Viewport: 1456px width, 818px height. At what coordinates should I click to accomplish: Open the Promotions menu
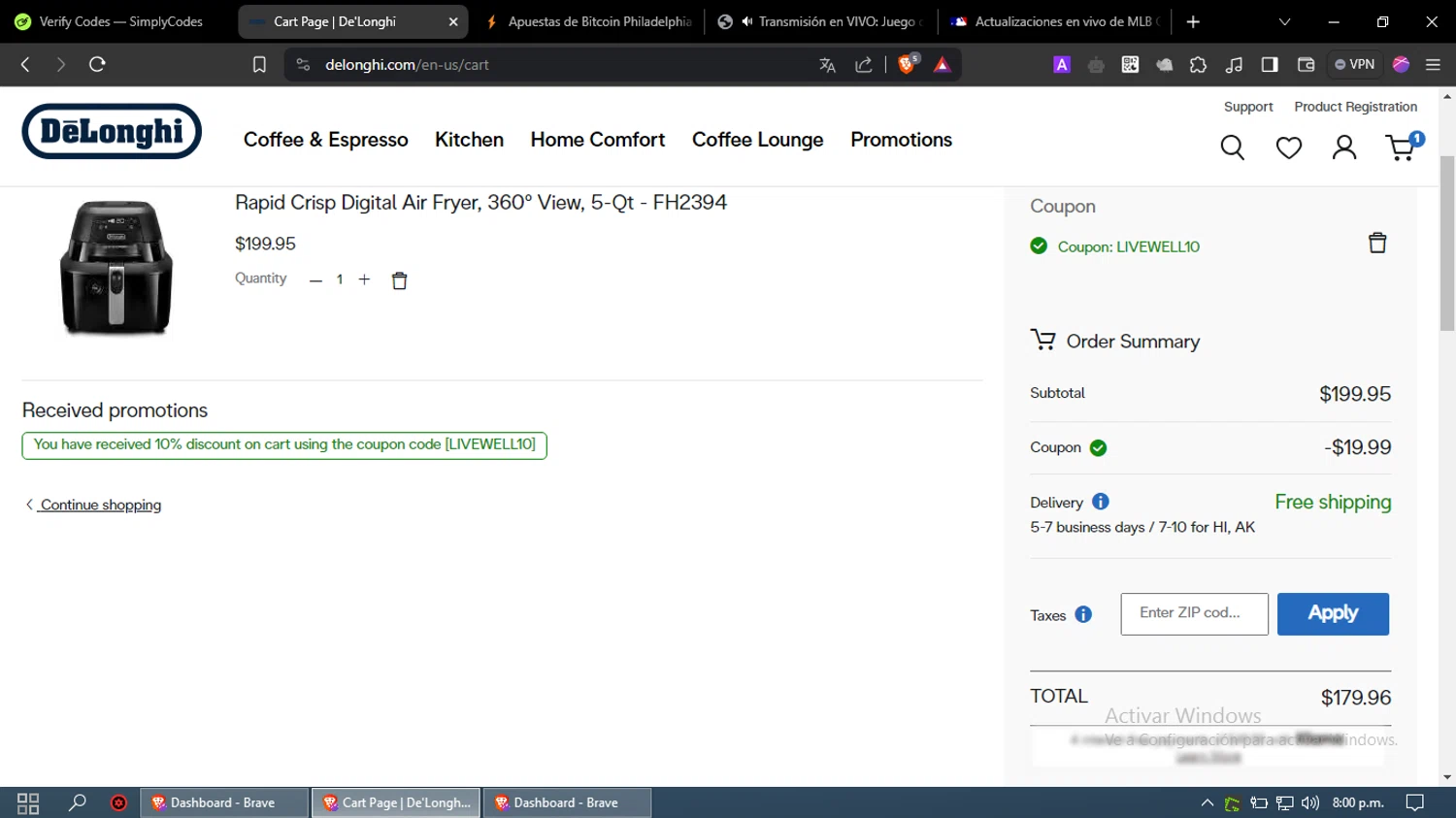tap(902, 140)
